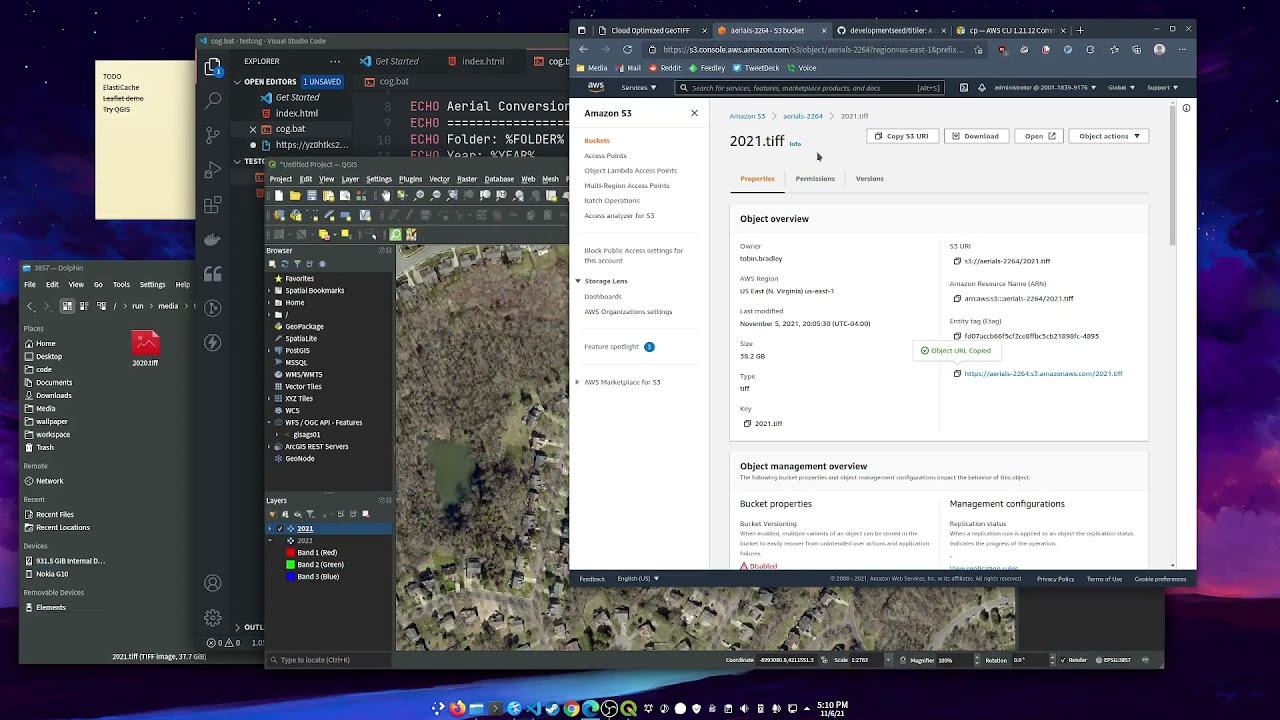
Task: Close the Amazon S3 sidebar panel
Action: point(694,113)
